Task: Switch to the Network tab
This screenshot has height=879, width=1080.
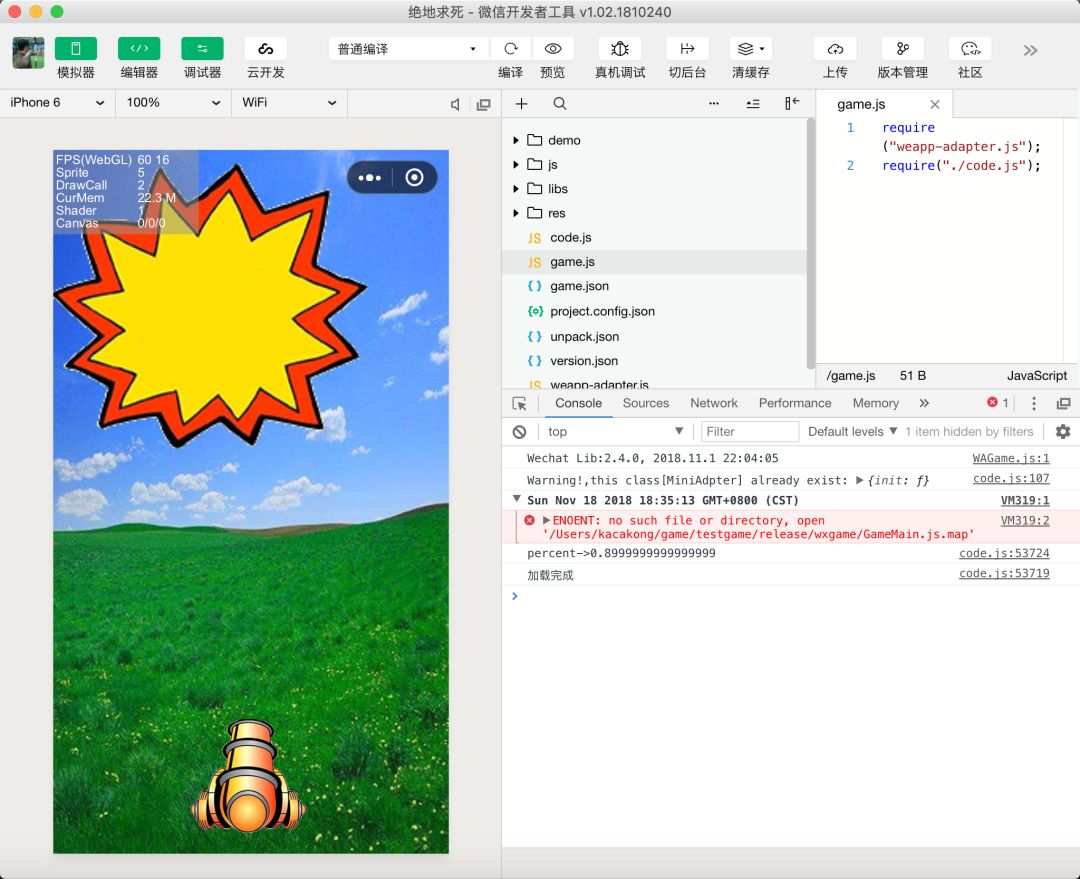Action: tap(713, 403)
